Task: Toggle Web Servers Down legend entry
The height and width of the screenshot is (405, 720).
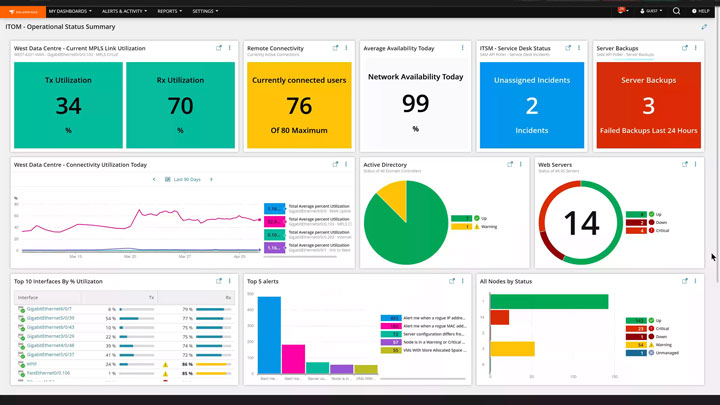Action: pyautogui.click(x=647, y=222)
